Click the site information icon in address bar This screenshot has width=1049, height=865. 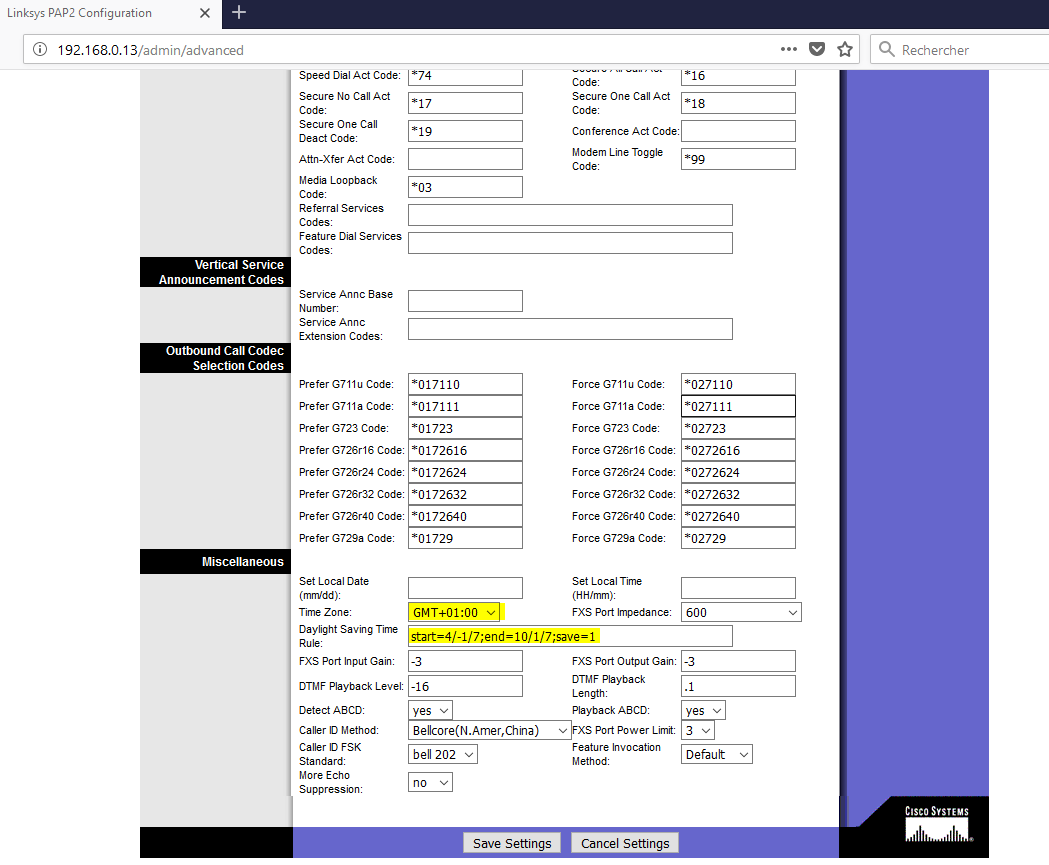39,49
